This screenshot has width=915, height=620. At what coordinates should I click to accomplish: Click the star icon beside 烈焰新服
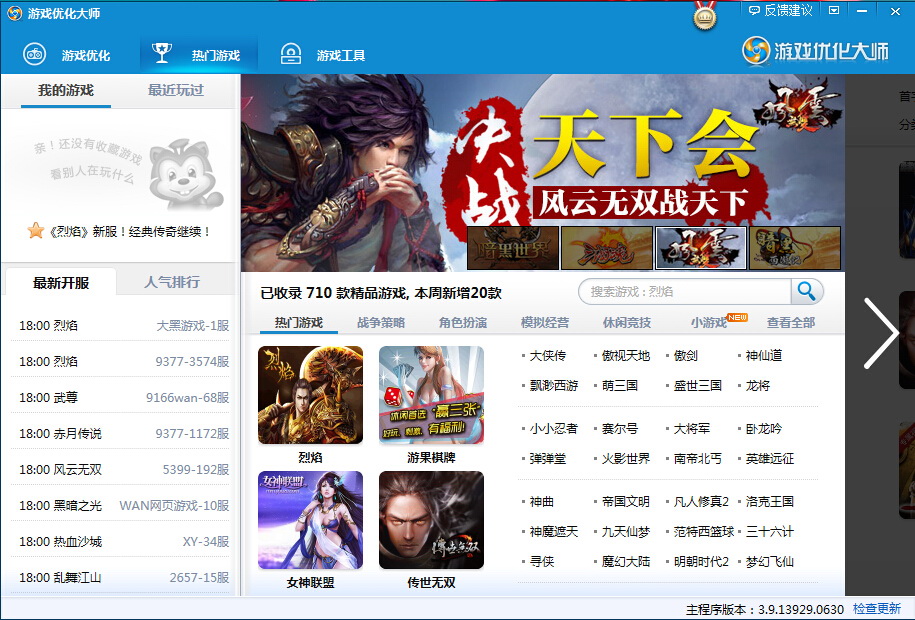click(x=36, y=231)
